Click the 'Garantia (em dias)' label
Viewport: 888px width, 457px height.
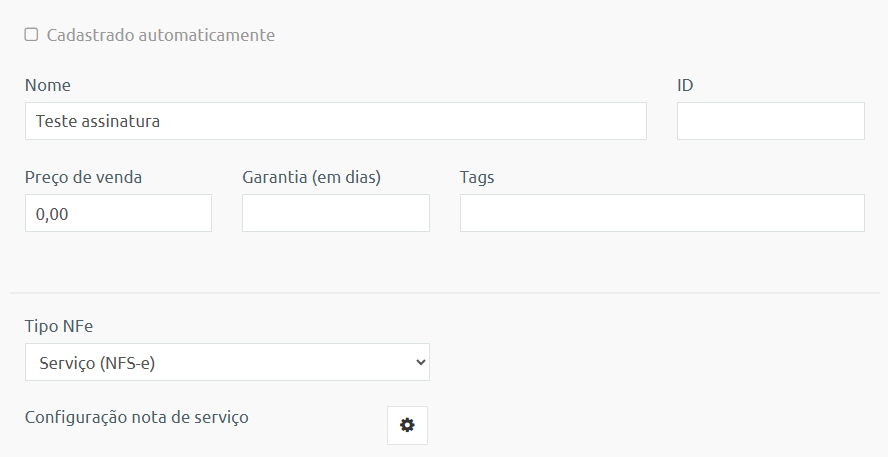point(311,177)
